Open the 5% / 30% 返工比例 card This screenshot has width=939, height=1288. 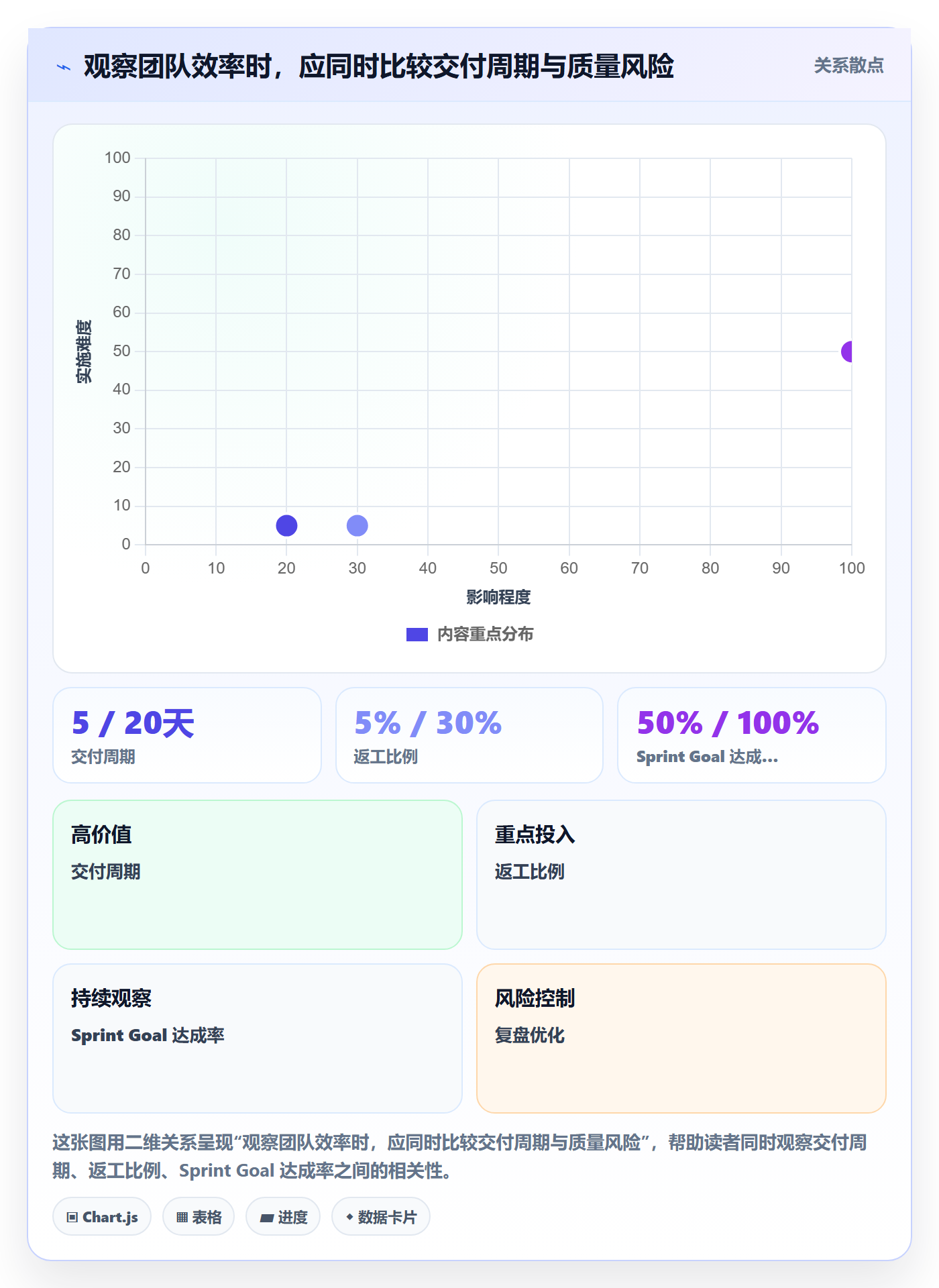tap(469, 735)
